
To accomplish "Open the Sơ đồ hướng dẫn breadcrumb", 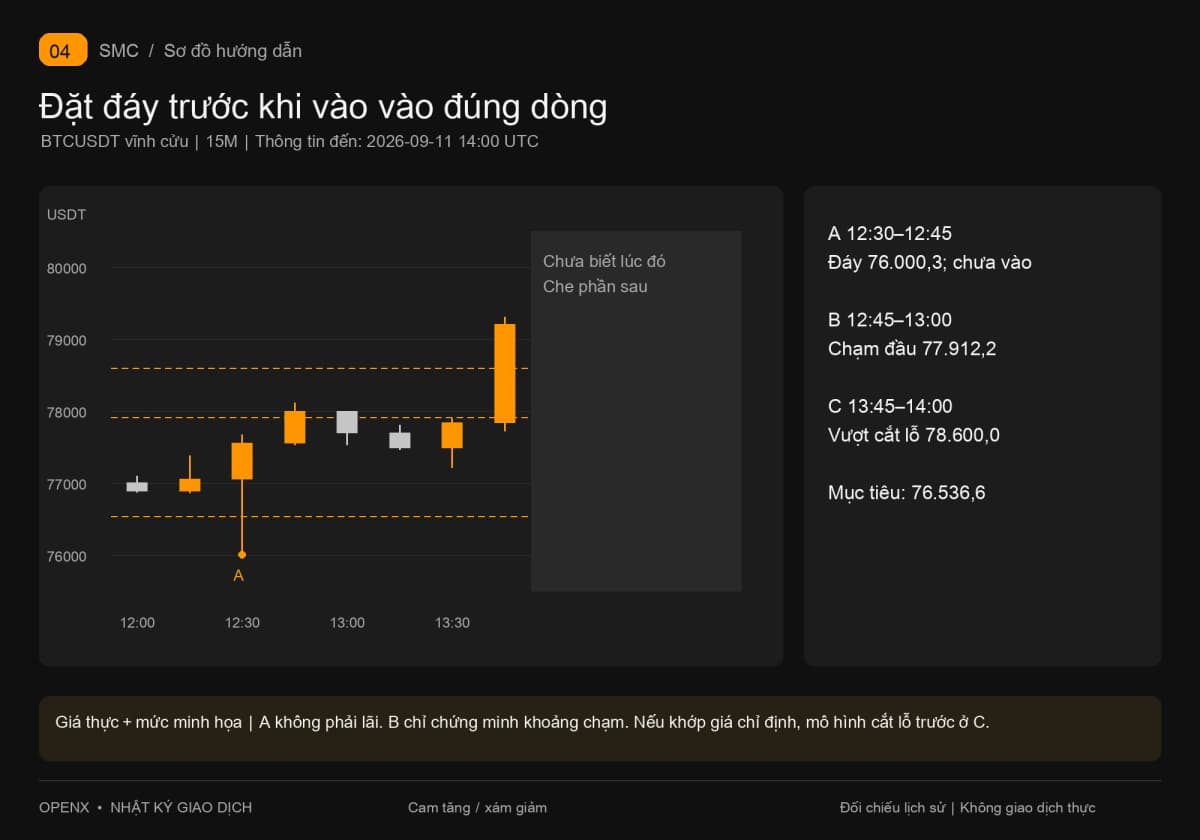I will [x=233, y=51].
